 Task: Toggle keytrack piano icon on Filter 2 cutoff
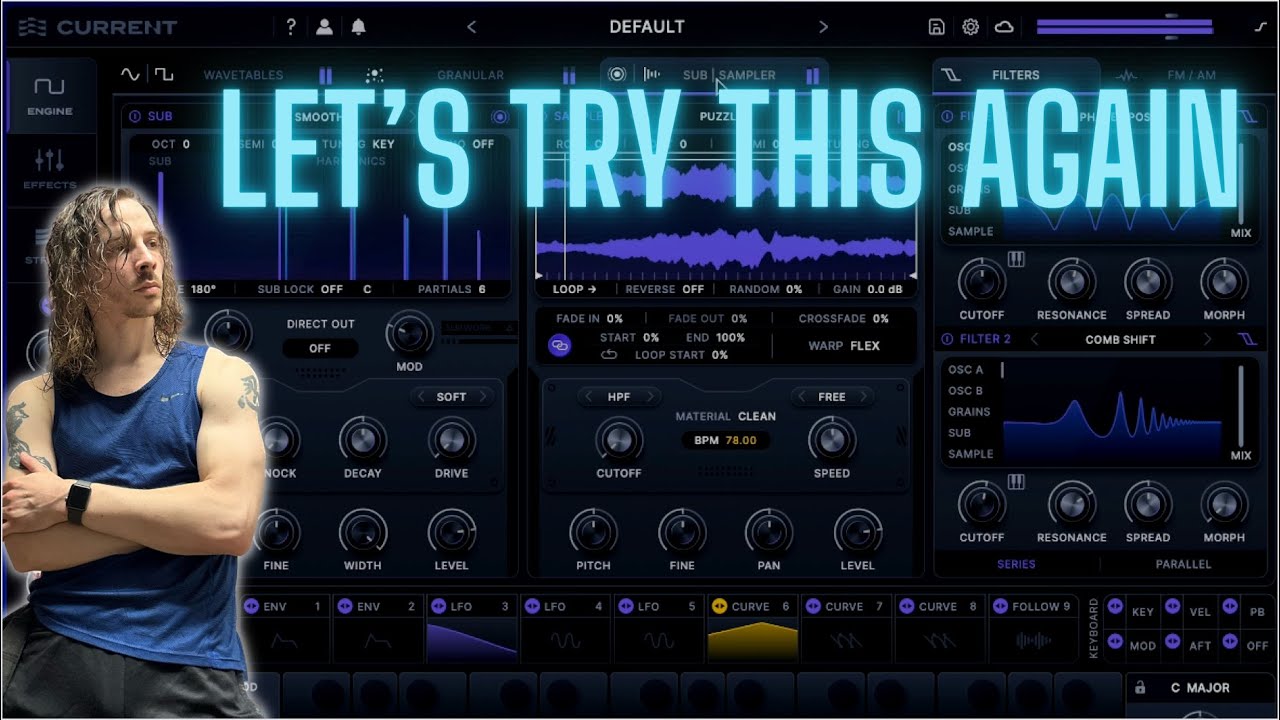pyautogui.click(x=1016, y=482)
